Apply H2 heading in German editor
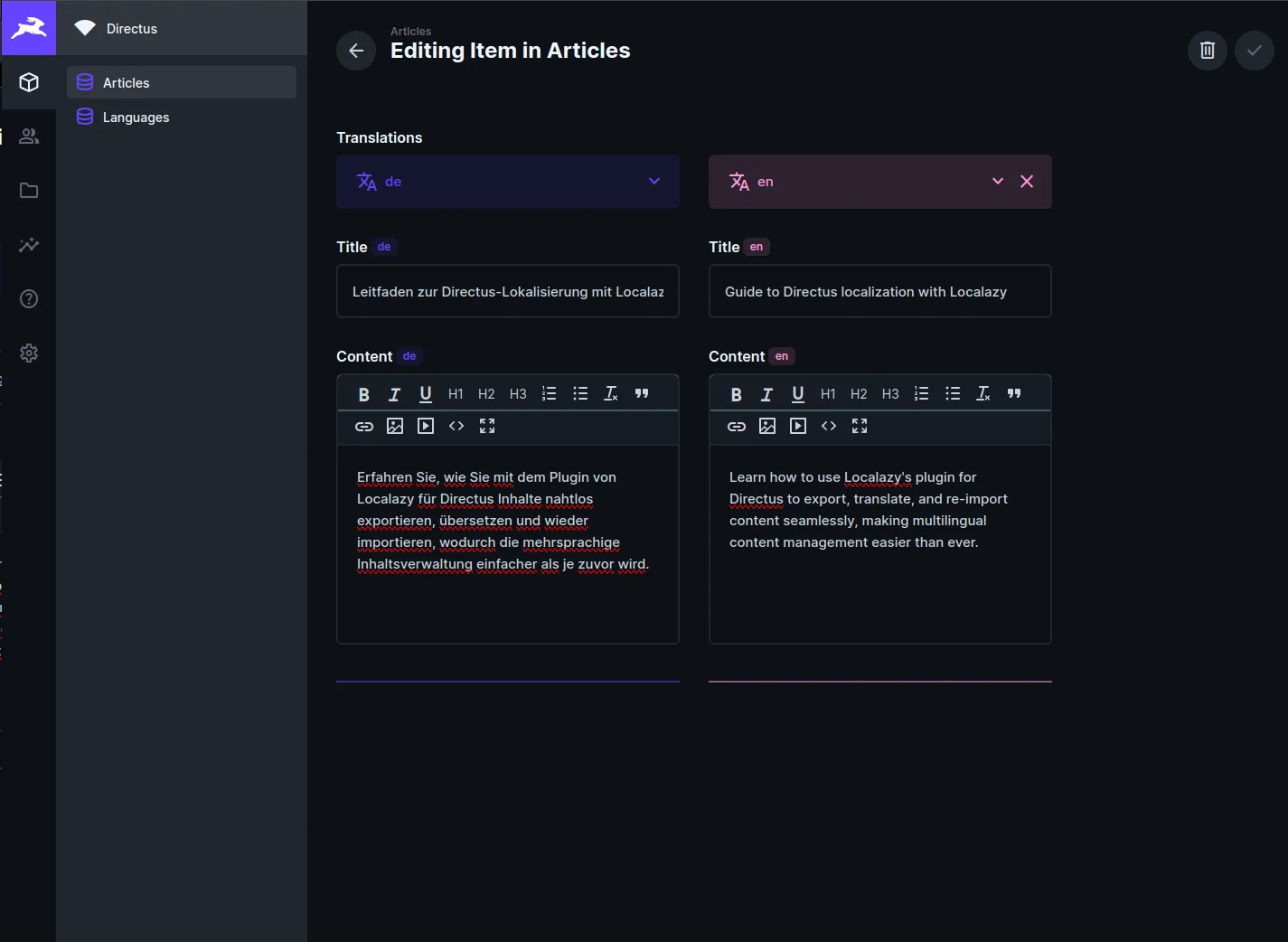The height and width of the screenshot is (942, 1288). [x=486, y=394]
